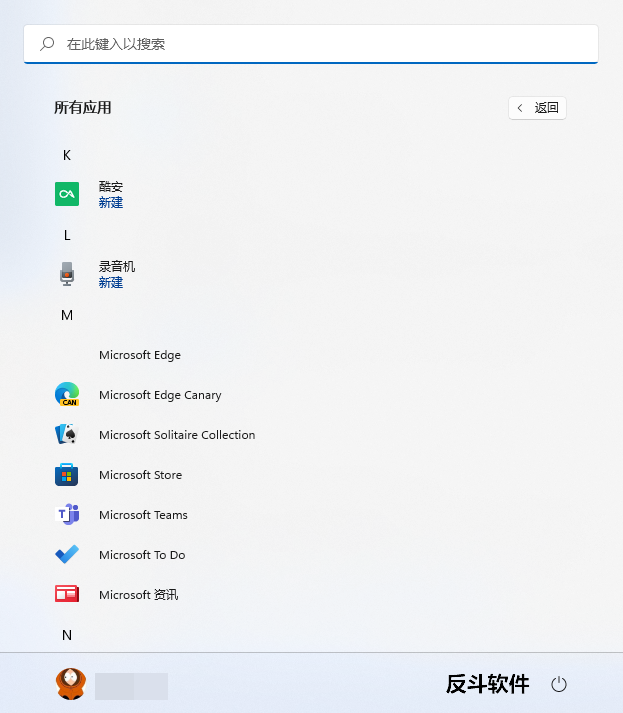Open the Microsoft Store icon
The image size is (623, 713).
click(67, 475)
